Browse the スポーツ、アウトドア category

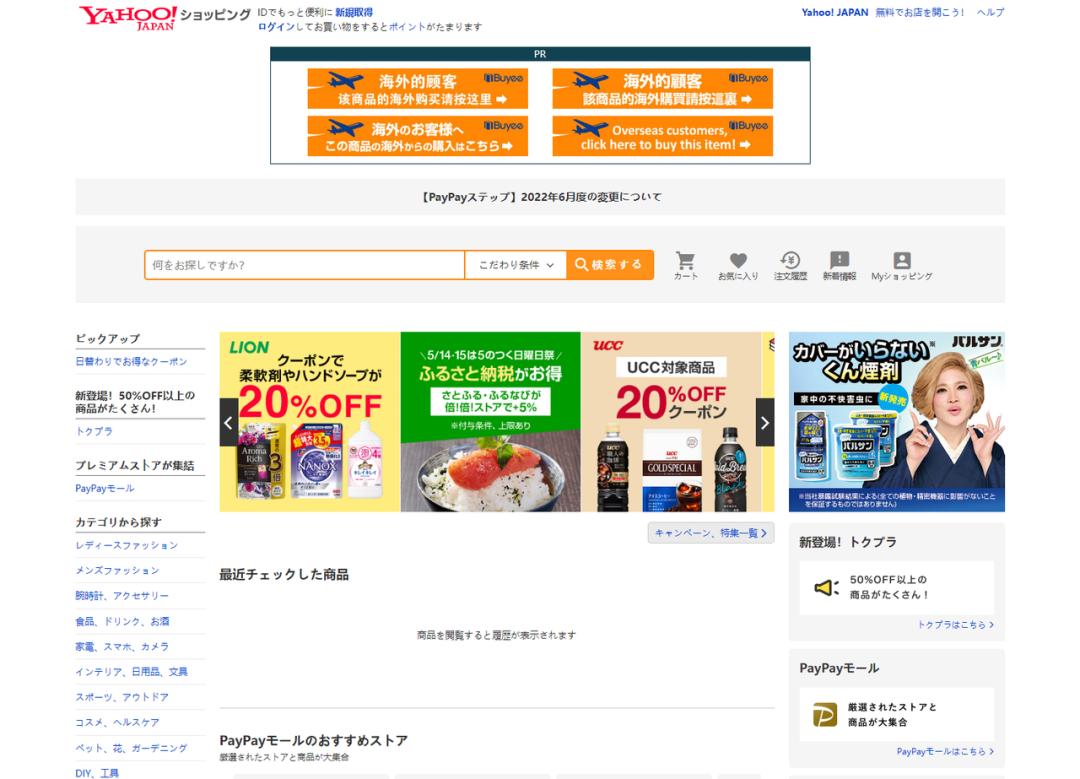pos(122,697)
